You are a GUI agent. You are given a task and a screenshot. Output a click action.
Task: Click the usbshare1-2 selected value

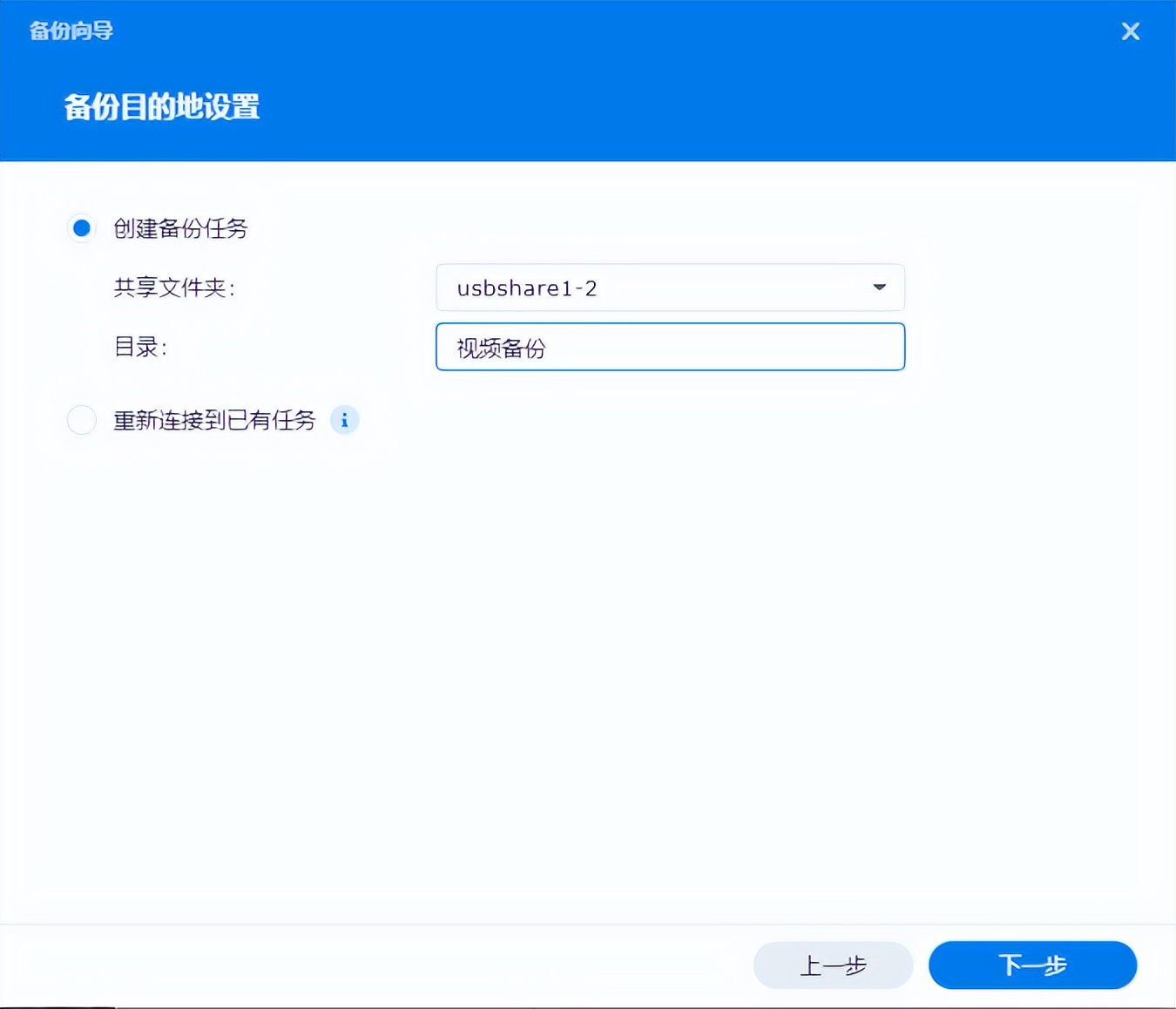(526, 288)
